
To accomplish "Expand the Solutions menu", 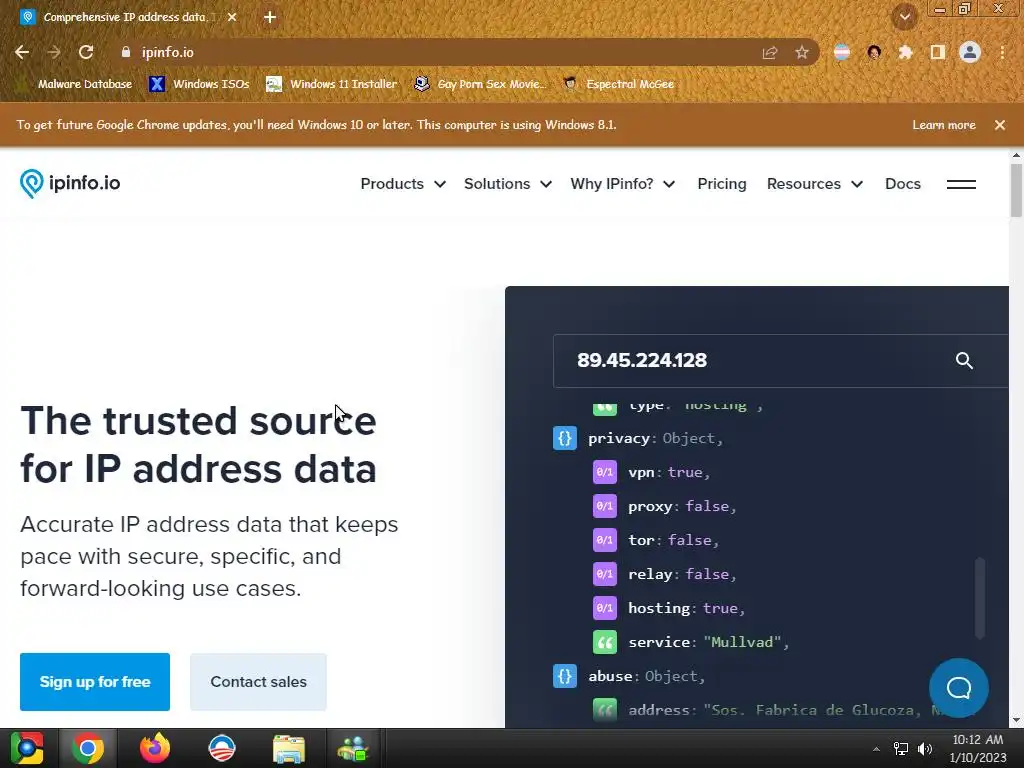I will (x=507, y=184).
